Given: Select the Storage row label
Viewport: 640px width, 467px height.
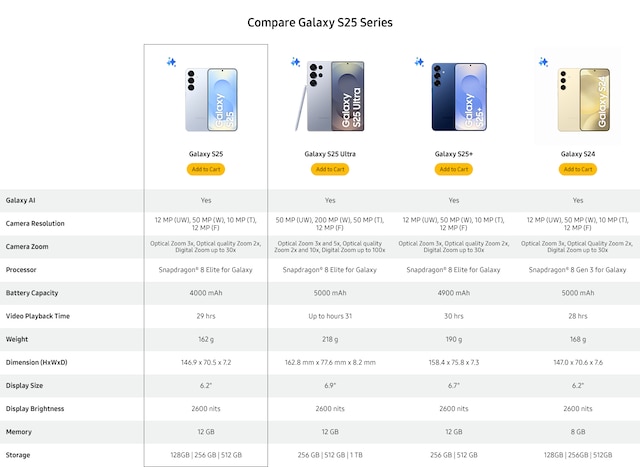Looking at the screenshot, I should 19,454.
